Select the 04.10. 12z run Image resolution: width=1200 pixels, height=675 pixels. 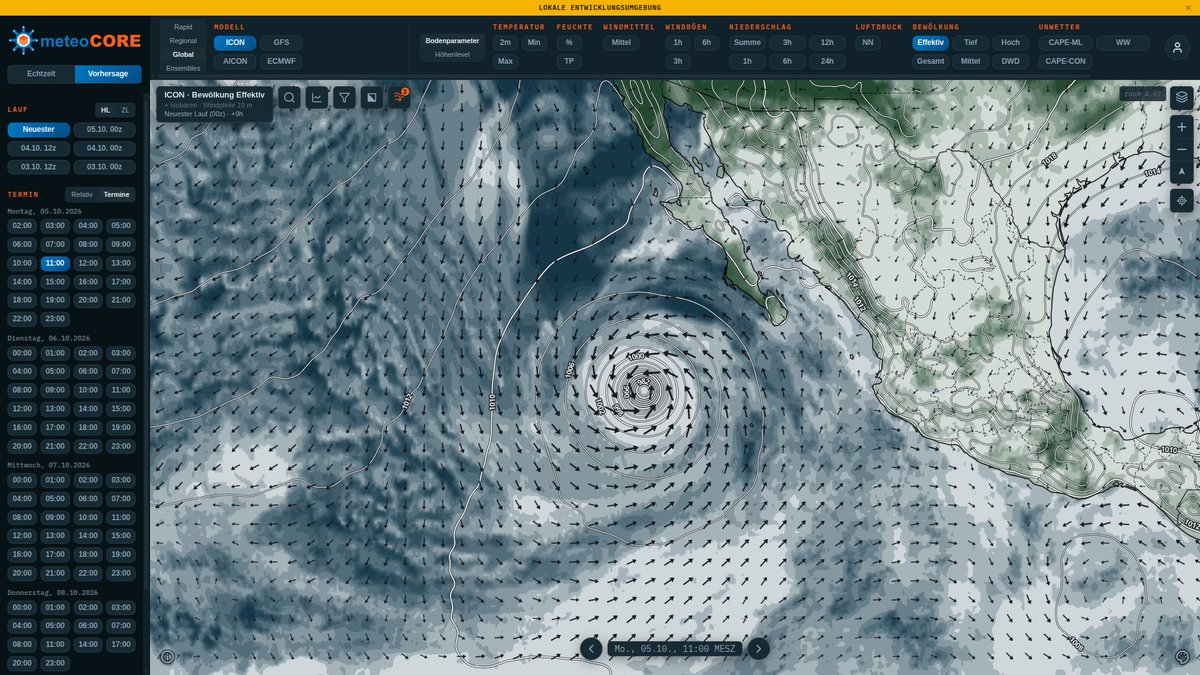pyautogui.click(x=39, y=148)
